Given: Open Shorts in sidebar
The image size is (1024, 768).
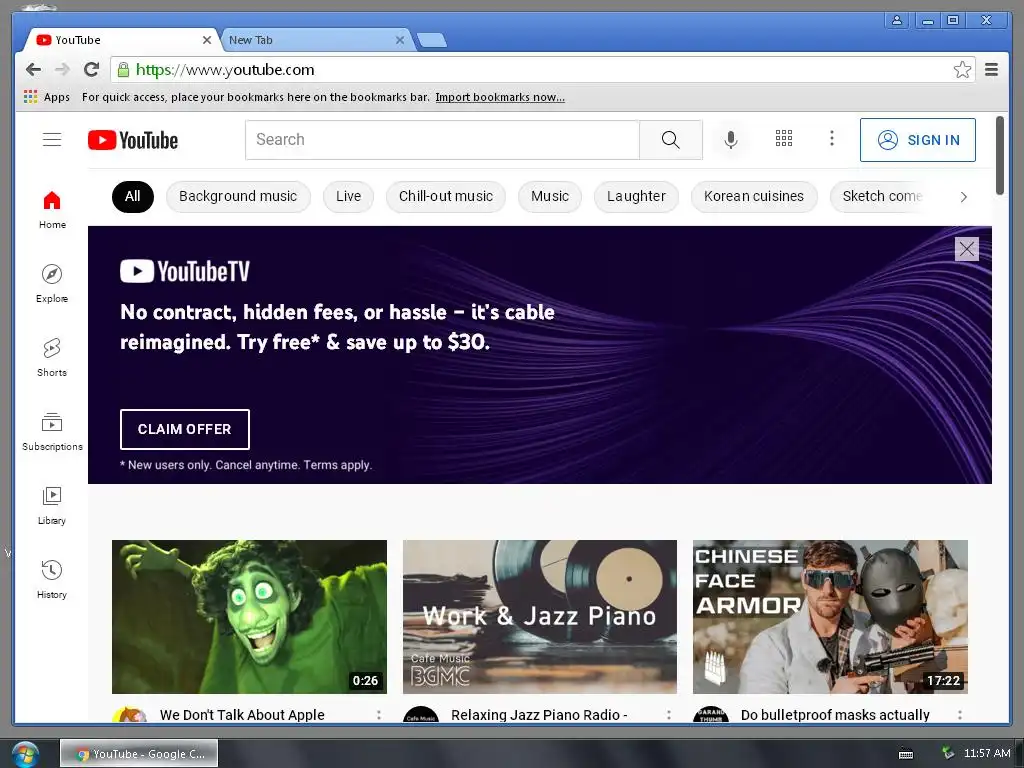Looking at the screenshot, I should (x=52, y=358).
